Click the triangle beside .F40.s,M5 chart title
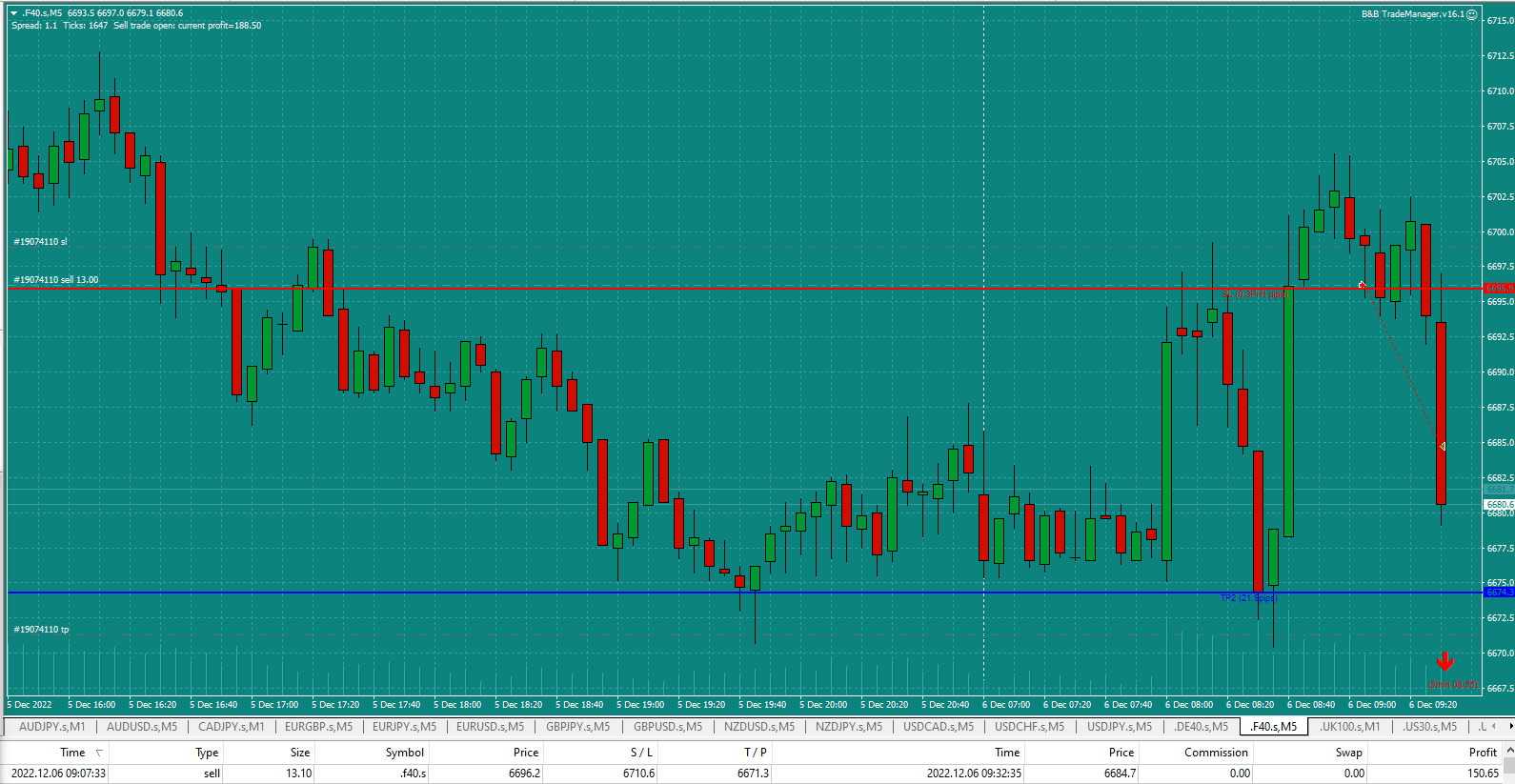1515x784 pixels. point(13,13)
